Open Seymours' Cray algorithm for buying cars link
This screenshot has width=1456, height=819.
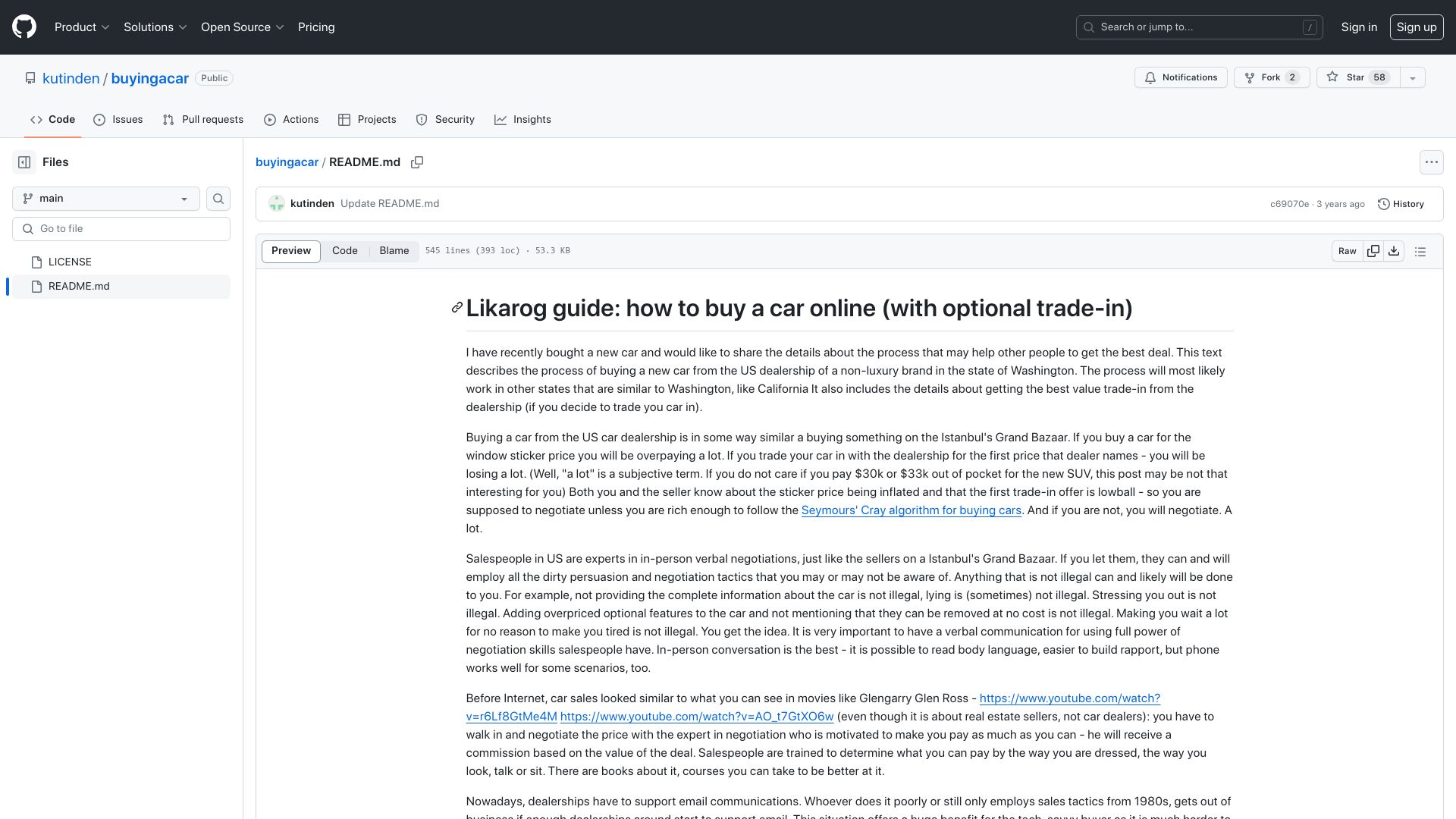tap(912, 510)
